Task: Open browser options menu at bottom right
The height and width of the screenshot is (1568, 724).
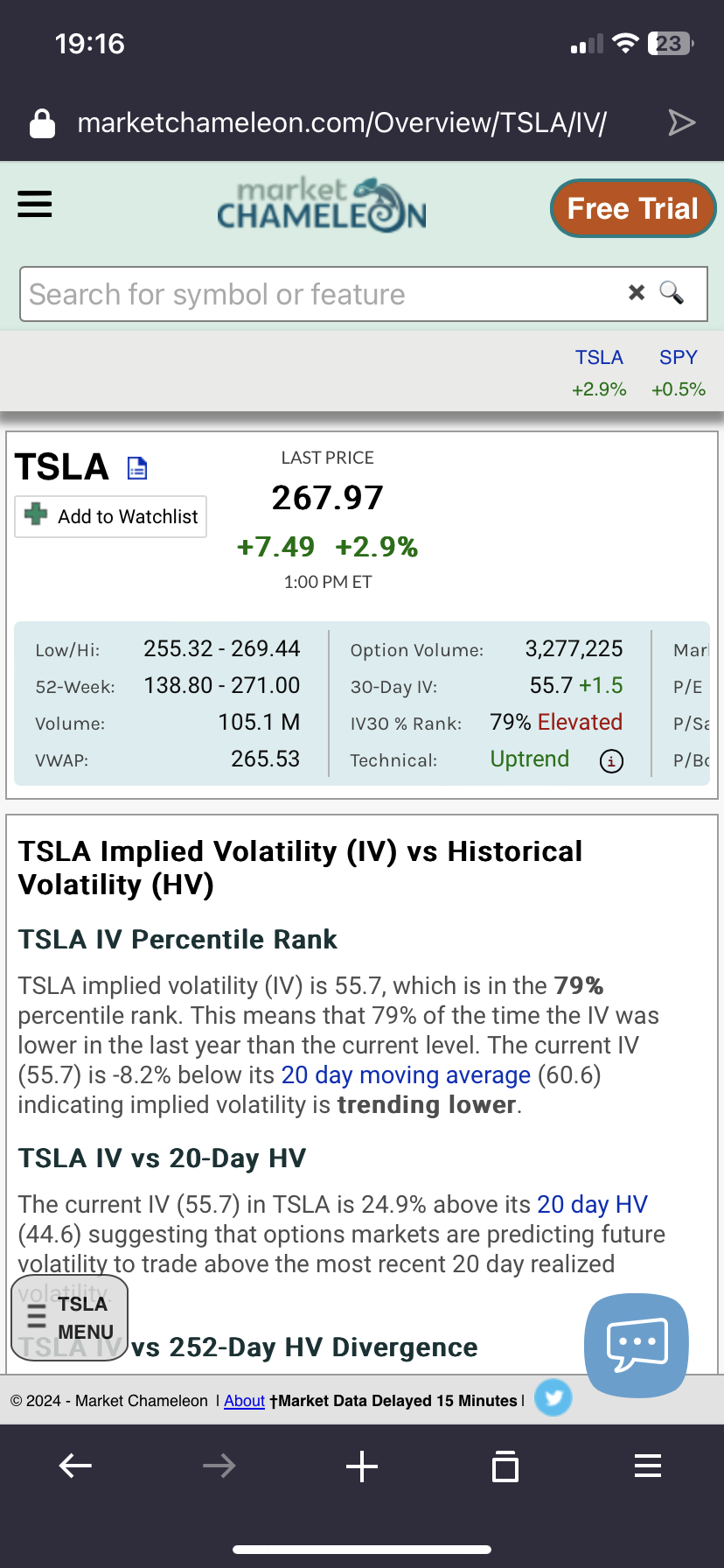Action: coord(647,1466)
